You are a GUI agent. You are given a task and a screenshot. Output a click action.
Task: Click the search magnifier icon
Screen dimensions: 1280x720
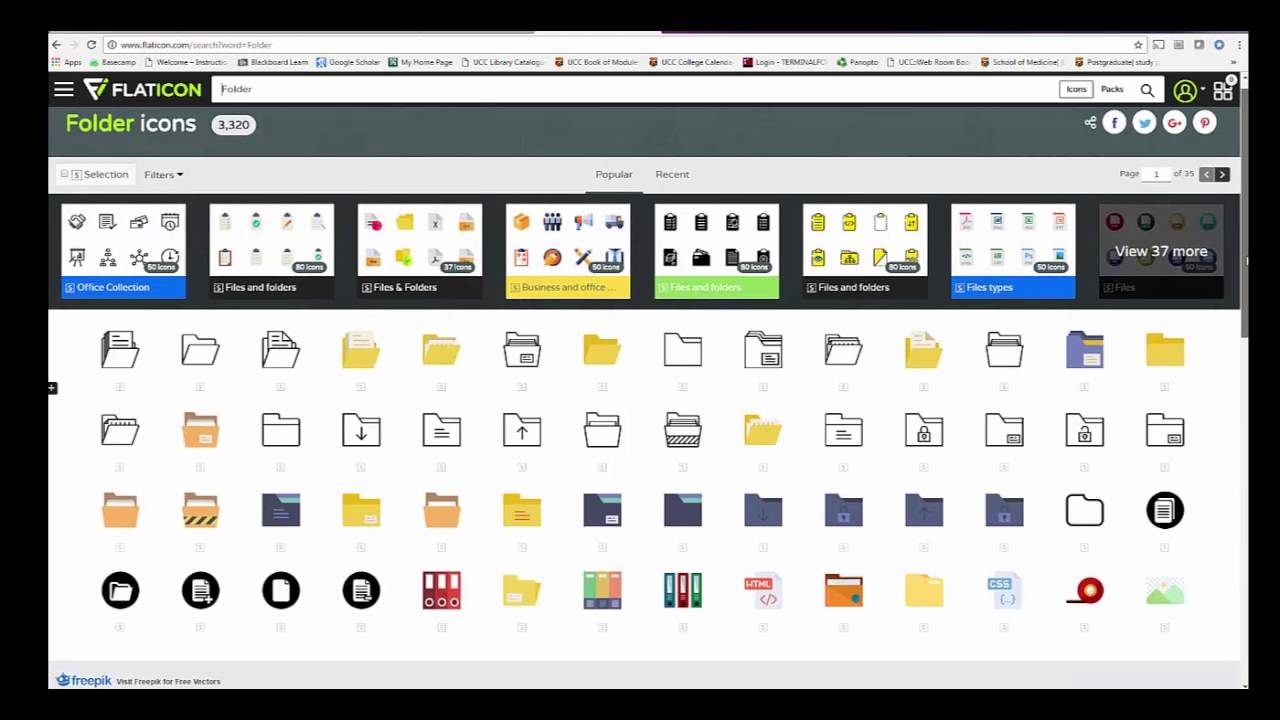coord(1147,89)
